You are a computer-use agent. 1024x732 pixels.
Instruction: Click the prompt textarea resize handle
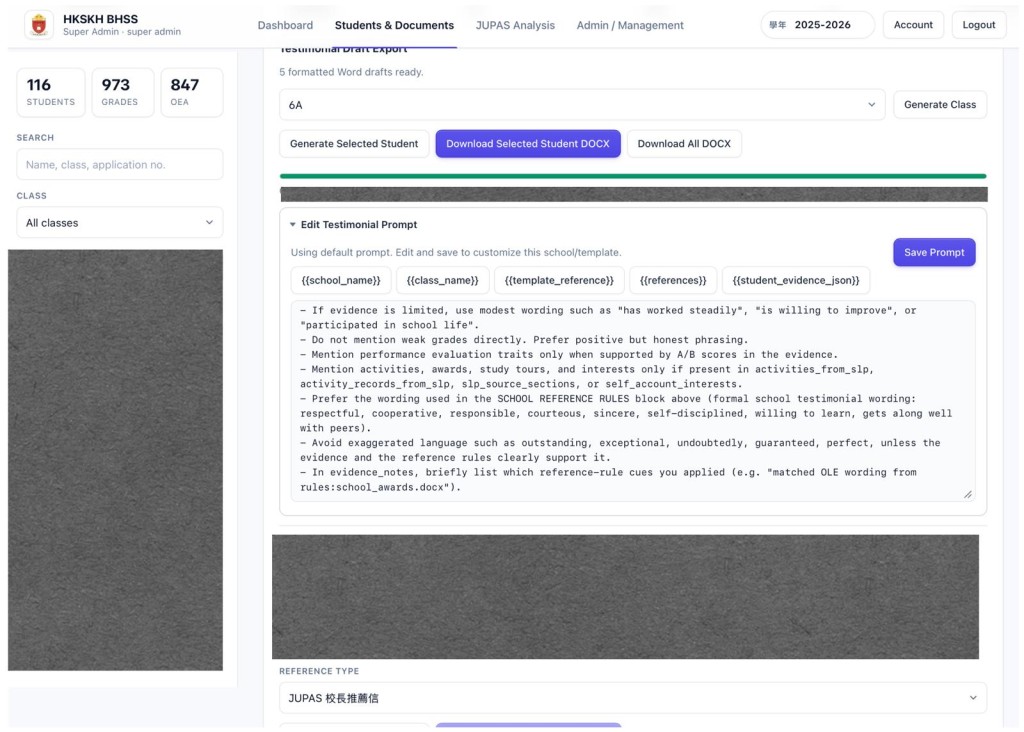pos(968,494)
